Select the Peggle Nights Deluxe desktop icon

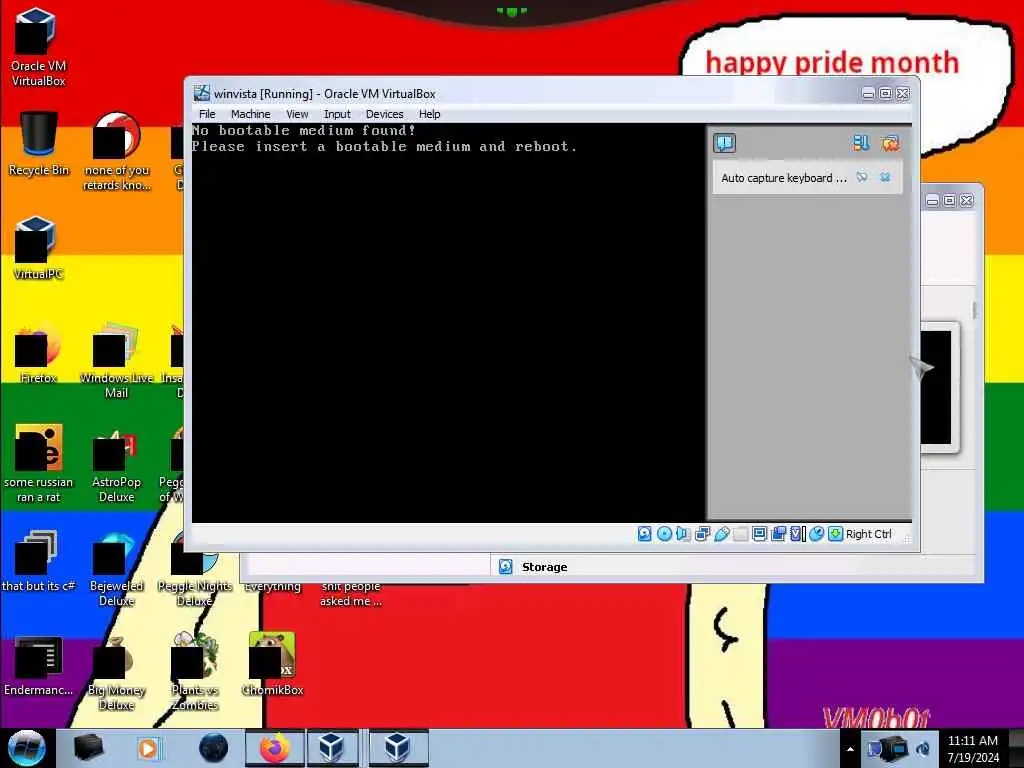coord(195,568)
